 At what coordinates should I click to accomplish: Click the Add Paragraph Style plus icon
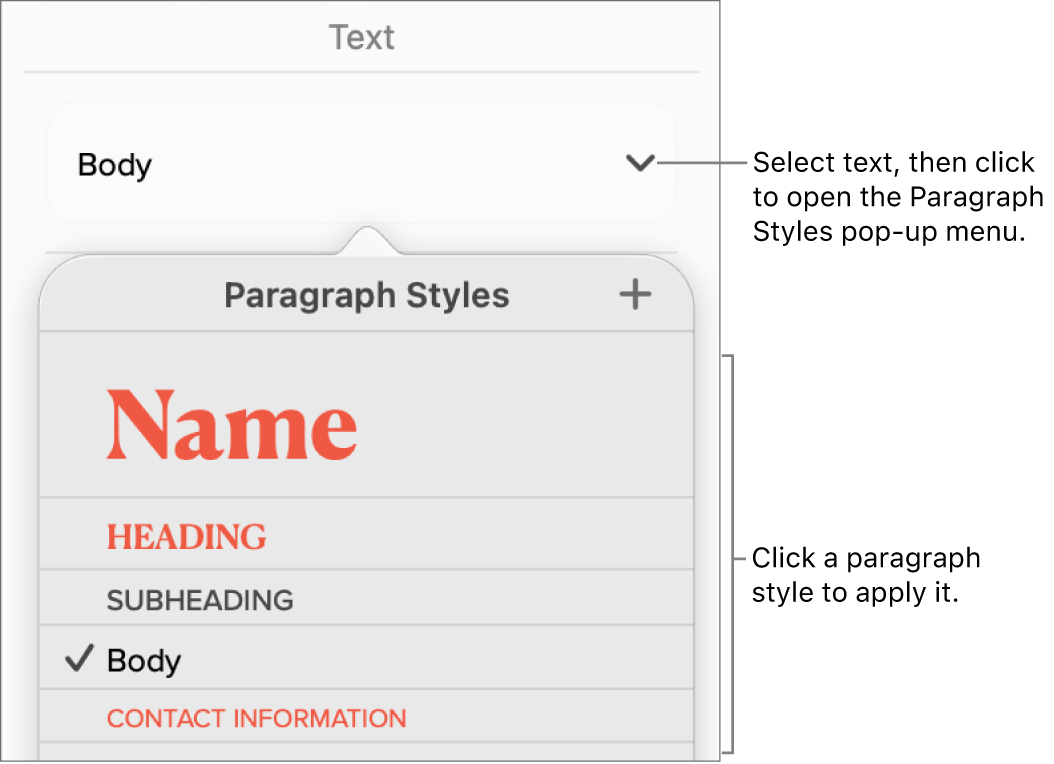click(636, 294)
